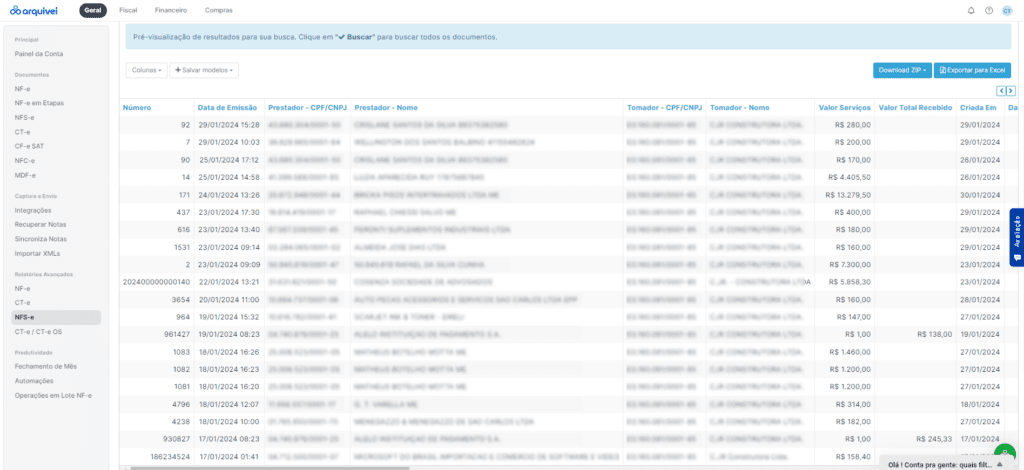The image size is (1024, 470).
Task: Open Recuperar Notas
Action: coord(40,225)
